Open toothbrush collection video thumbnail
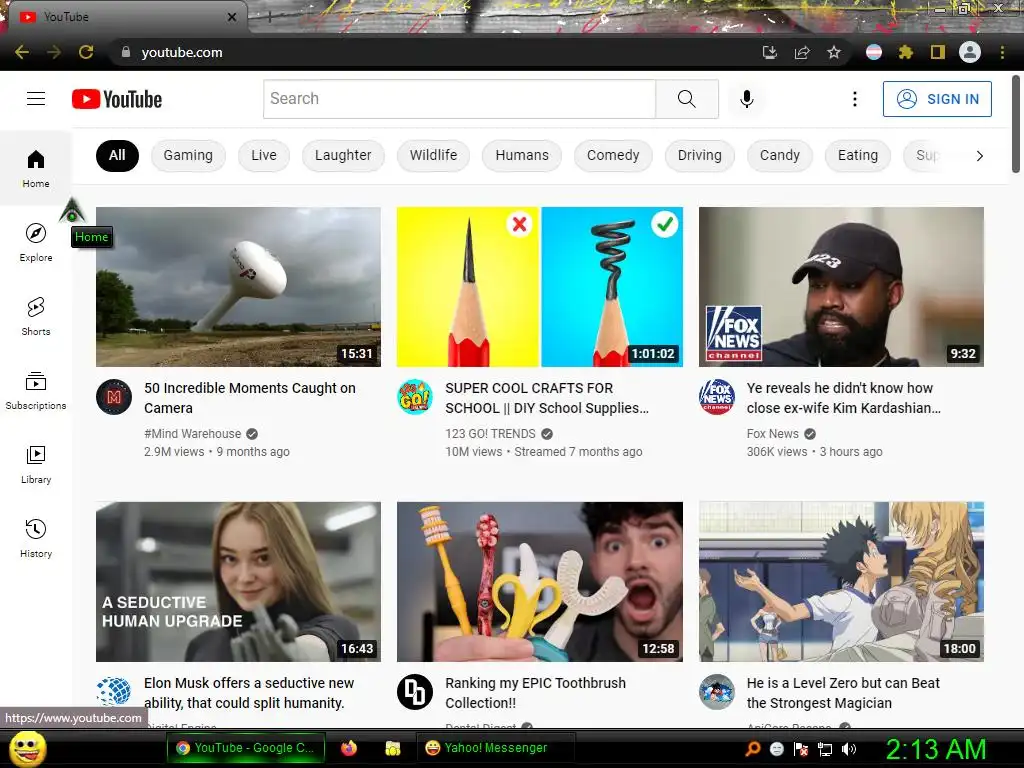 [539, 581]
